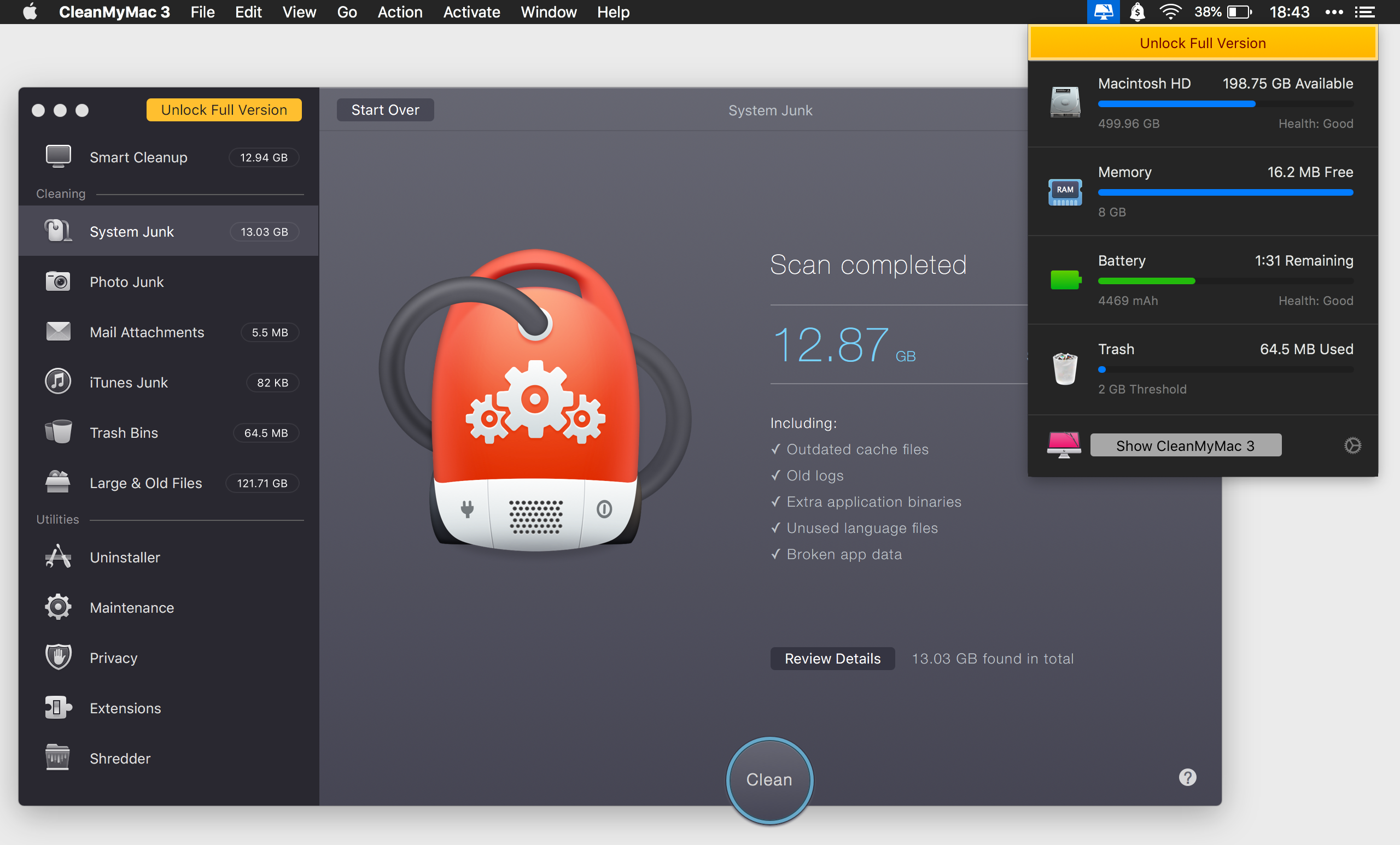The image size is (1400, 845).
Task: Open the Activate menu
Action: (x=471, y=12)
